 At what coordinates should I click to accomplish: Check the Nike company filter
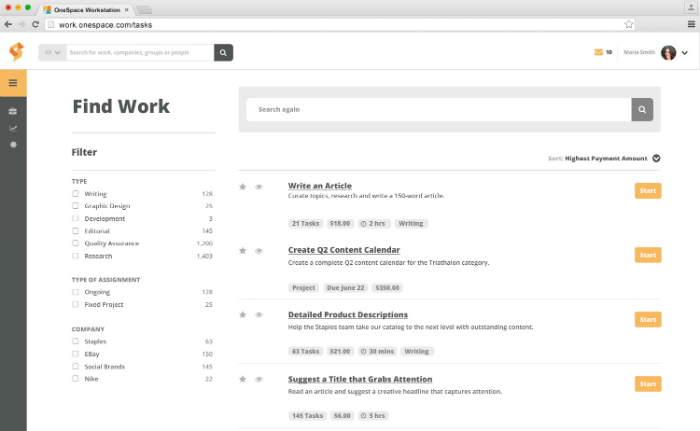click(x=75, y=379)
